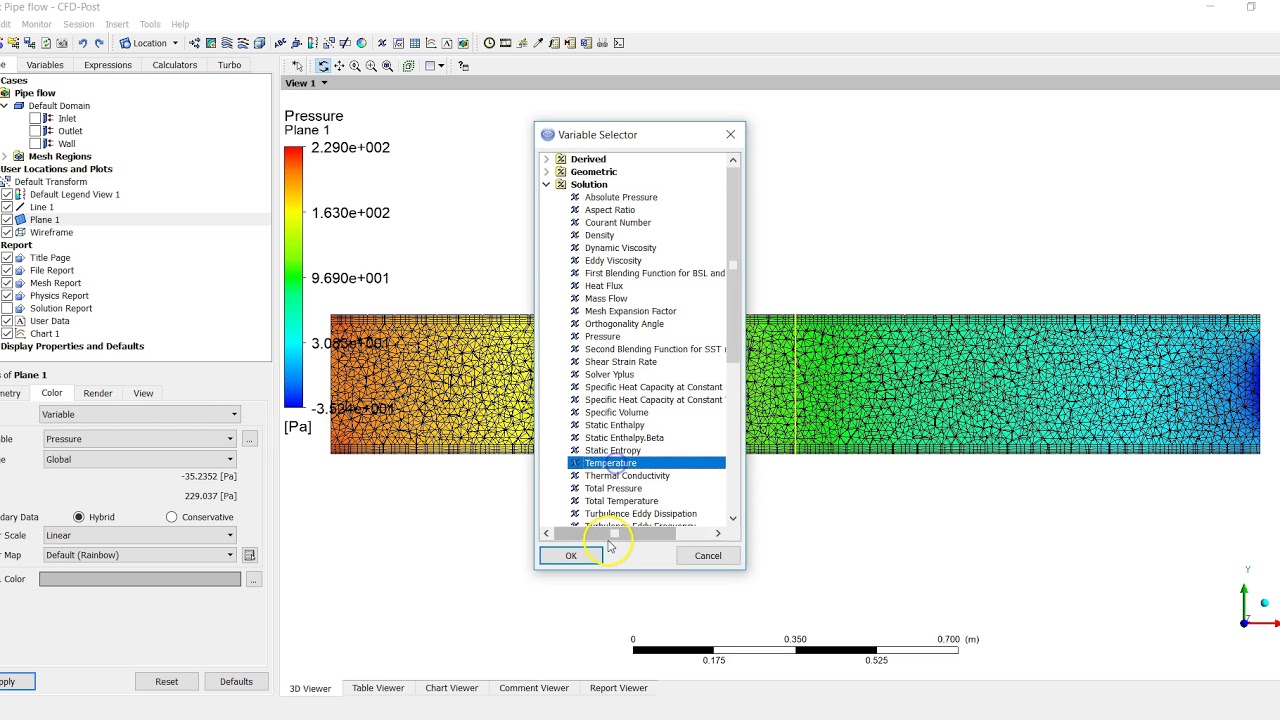Open the Pressure variable dropdown

click(x=139, y=439)
